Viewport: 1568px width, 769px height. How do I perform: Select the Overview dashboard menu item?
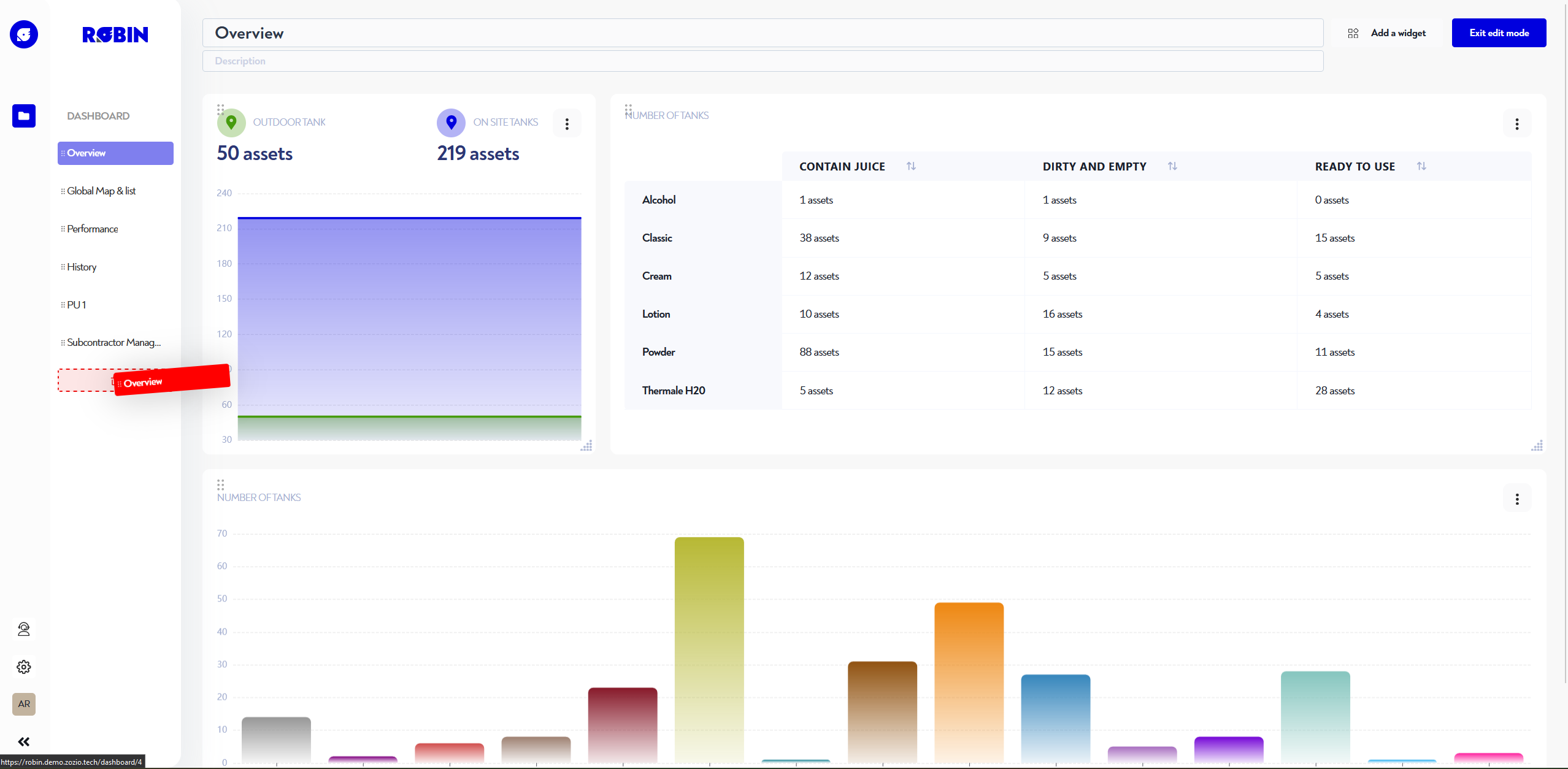click(115, 153)
